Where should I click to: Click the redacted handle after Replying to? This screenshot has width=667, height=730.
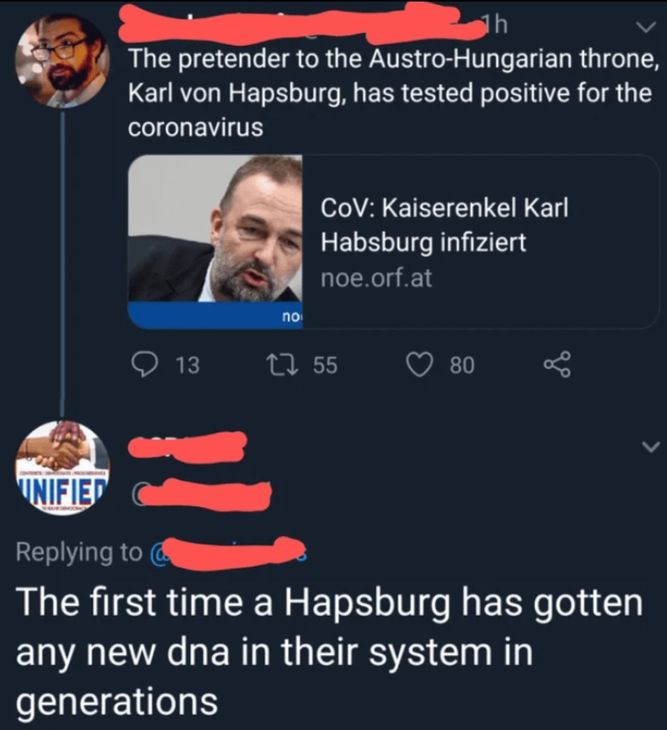point(227,553)
